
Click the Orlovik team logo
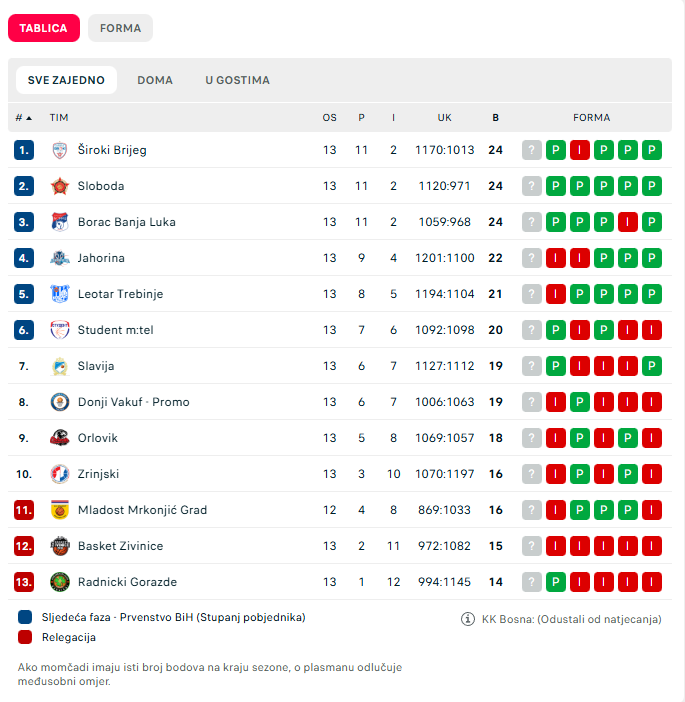click(x=59, y=438)
